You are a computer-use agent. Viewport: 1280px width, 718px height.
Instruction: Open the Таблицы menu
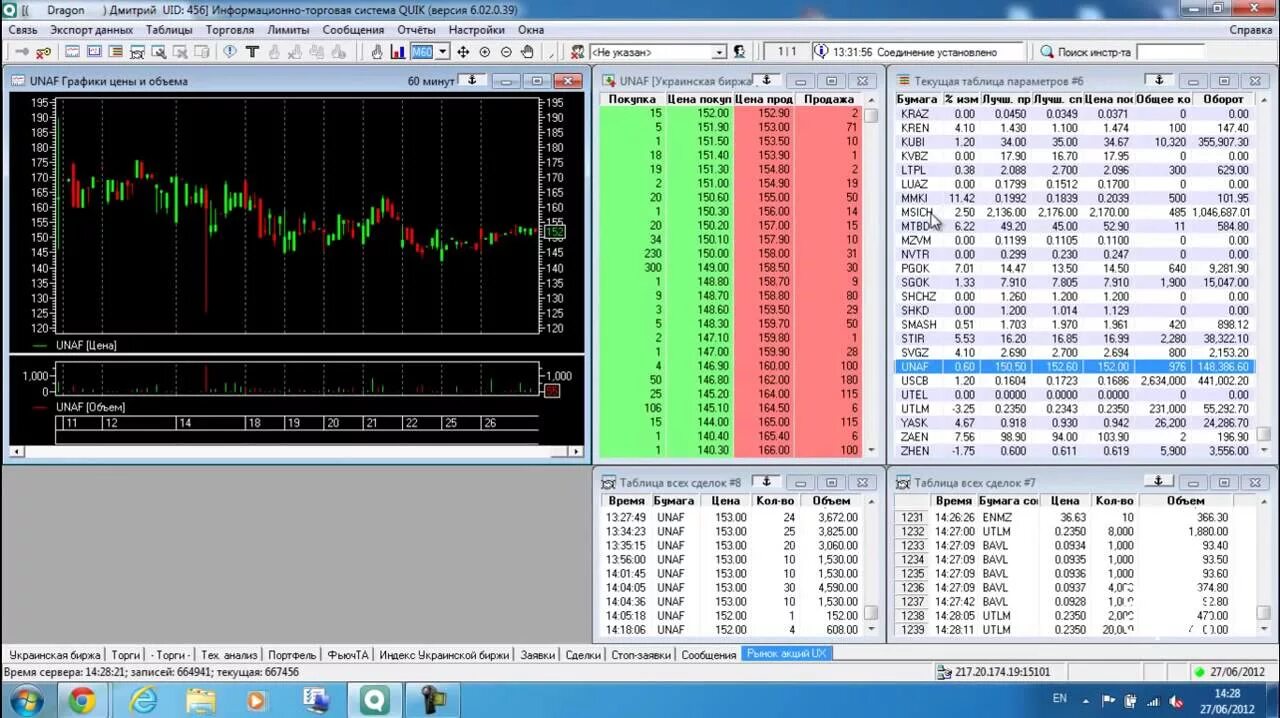[x=169, y=30]
